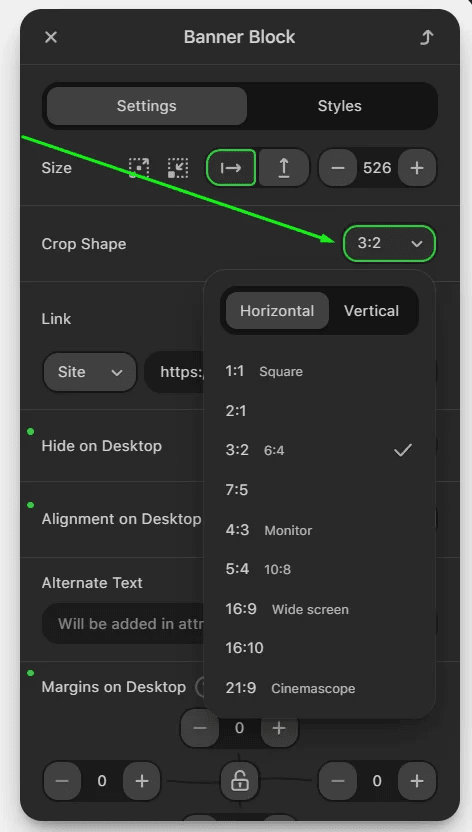
Task: Expand the Site link type dropdown
Action: pyautogui.click(x=90, y=372)
